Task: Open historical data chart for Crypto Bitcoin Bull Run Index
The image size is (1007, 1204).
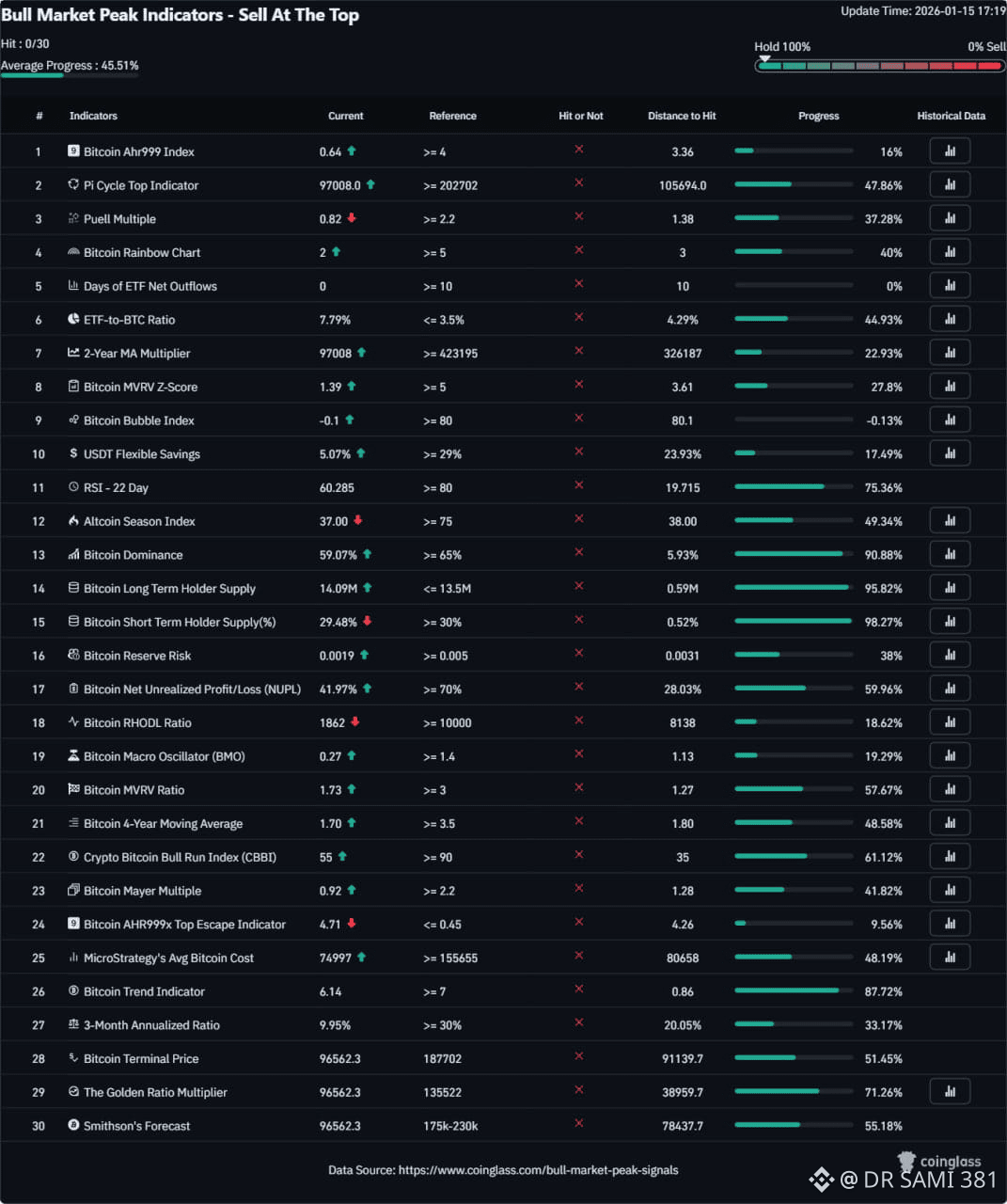Action: coord(950,856)
